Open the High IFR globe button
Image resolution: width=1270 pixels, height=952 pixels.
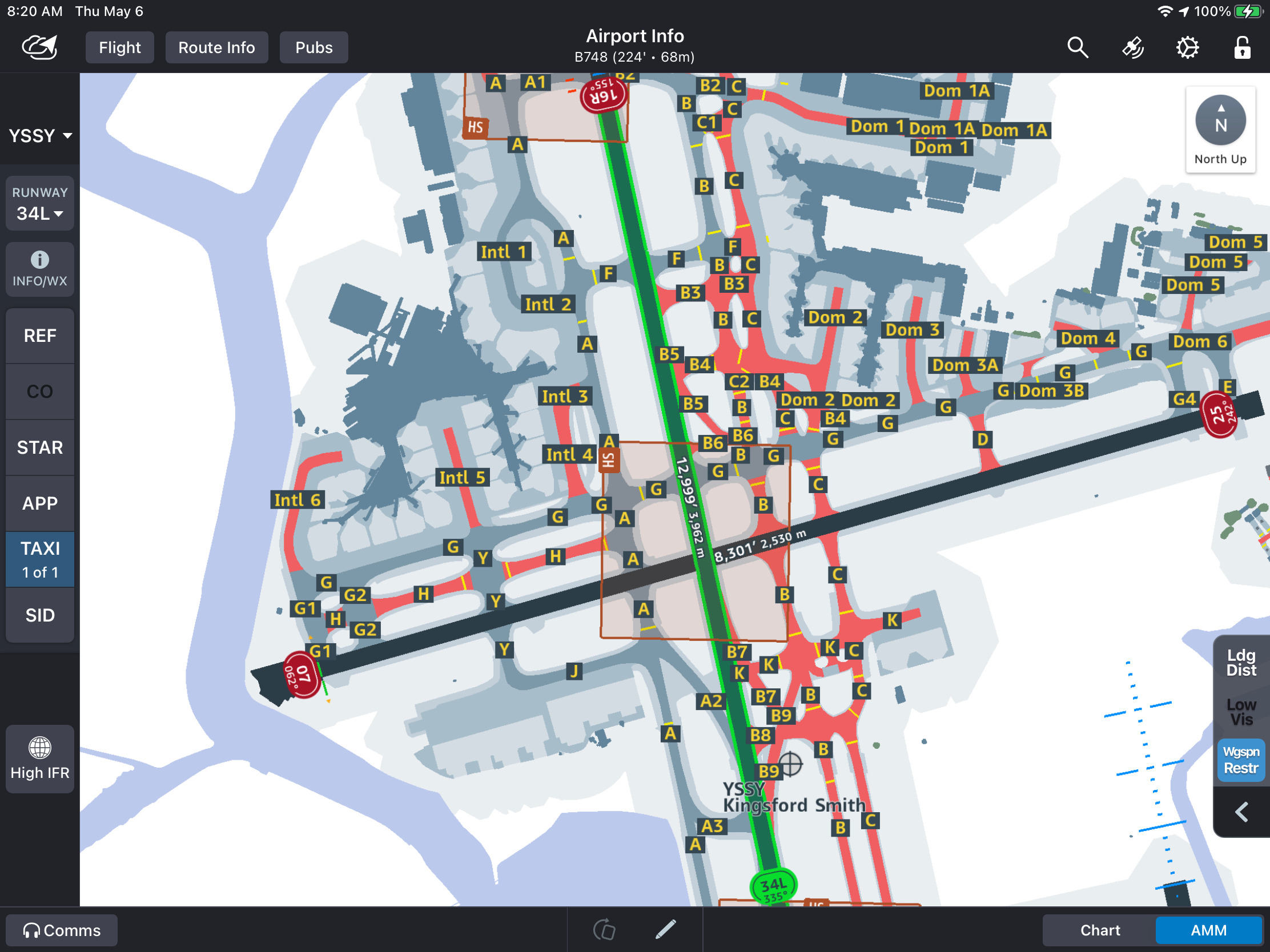tap(39, 759)
